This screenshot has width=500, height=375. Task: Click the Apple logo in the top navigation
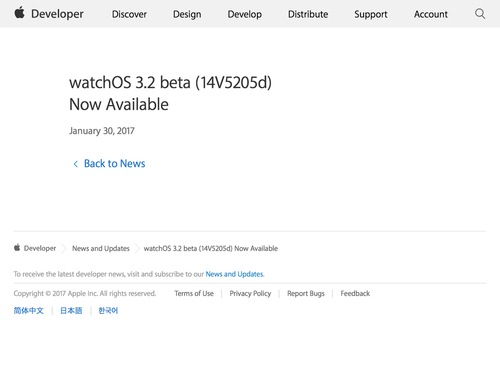click(19, 13)
